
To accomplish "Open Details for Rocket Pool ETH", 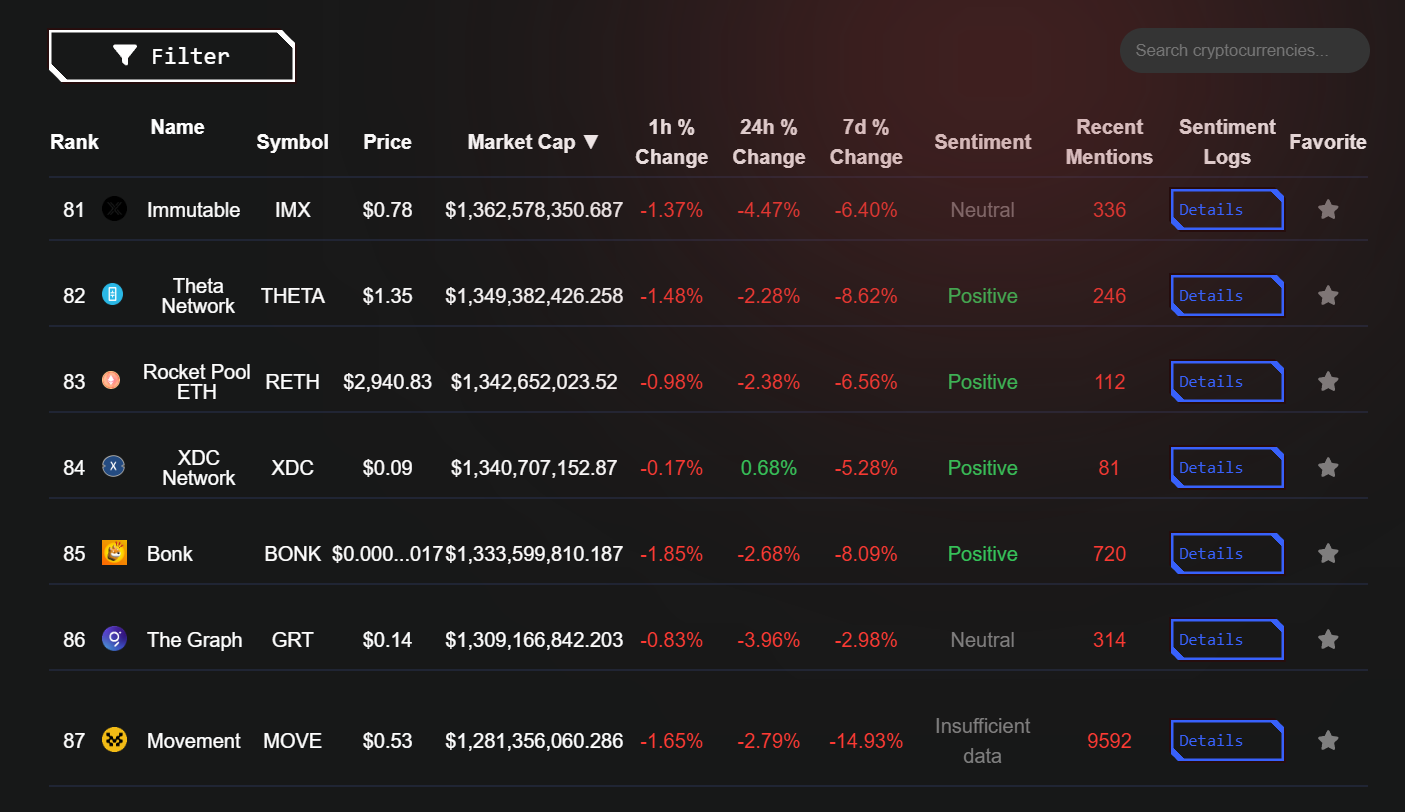I will tap(1226, 381).
